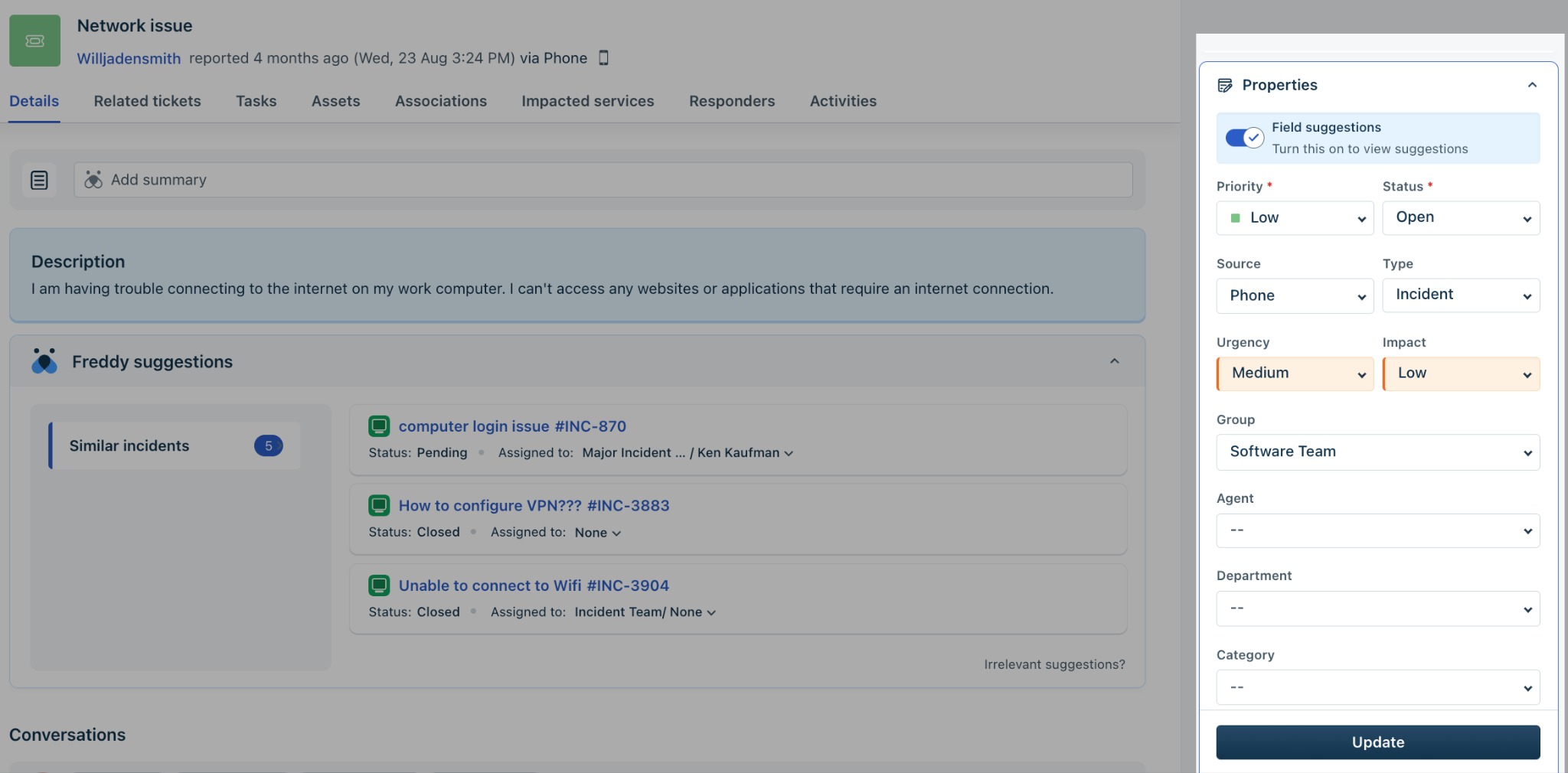
Task: Select the Similar incidents category
Action: click(x=175, y=445)
